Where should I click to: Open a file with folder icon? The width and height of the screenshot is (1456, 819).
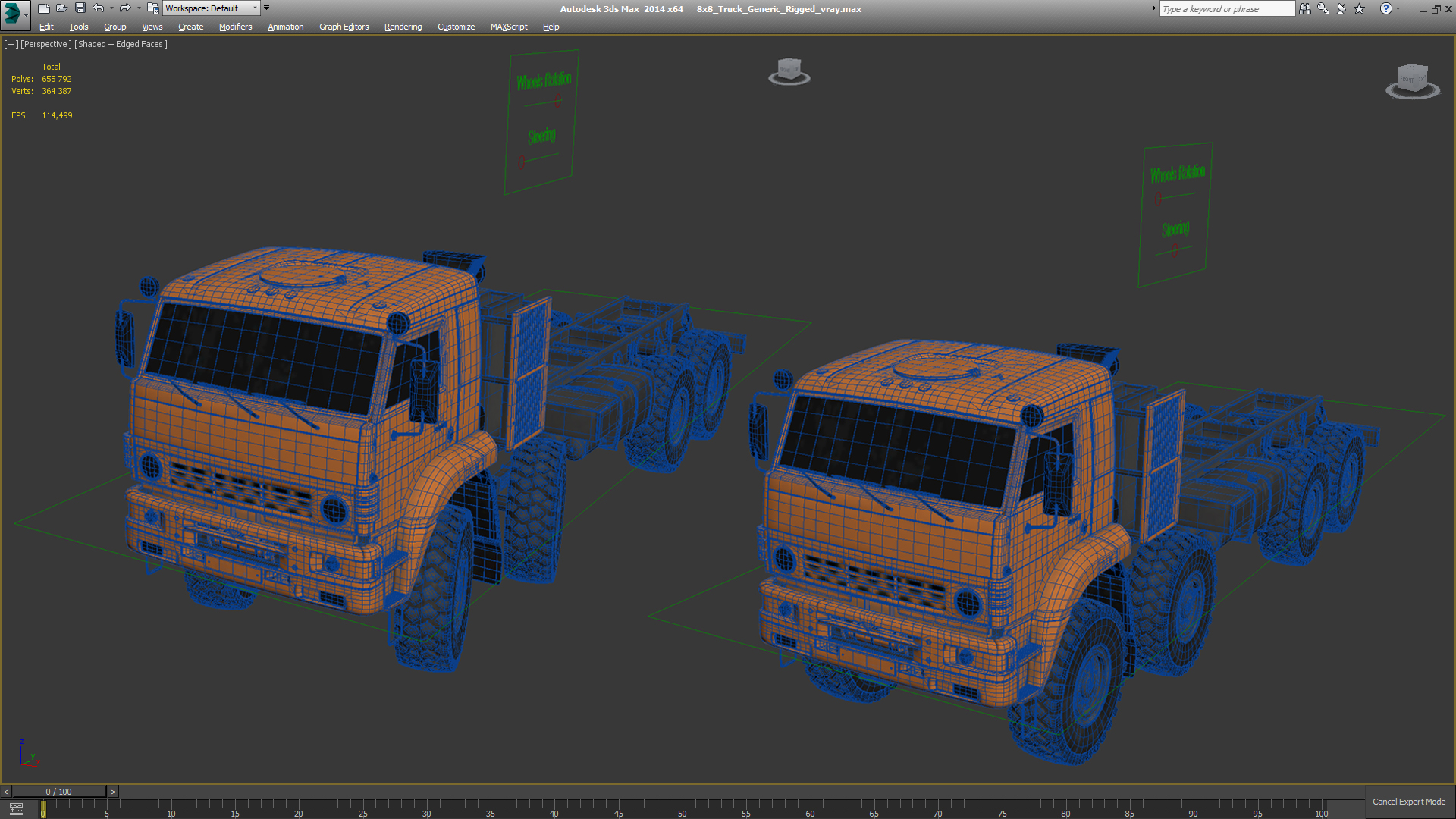coord(62,8)
